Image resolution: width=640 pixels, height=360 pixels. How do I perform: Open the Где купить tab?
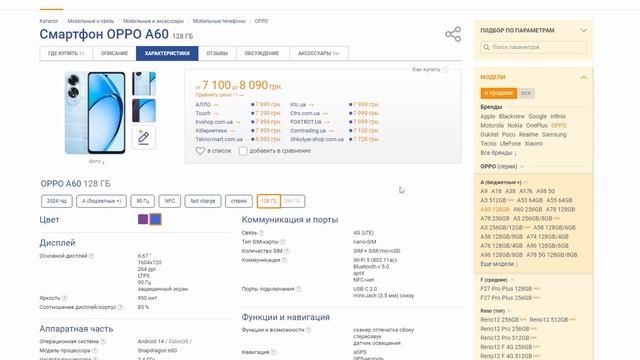tap(66, 53)
